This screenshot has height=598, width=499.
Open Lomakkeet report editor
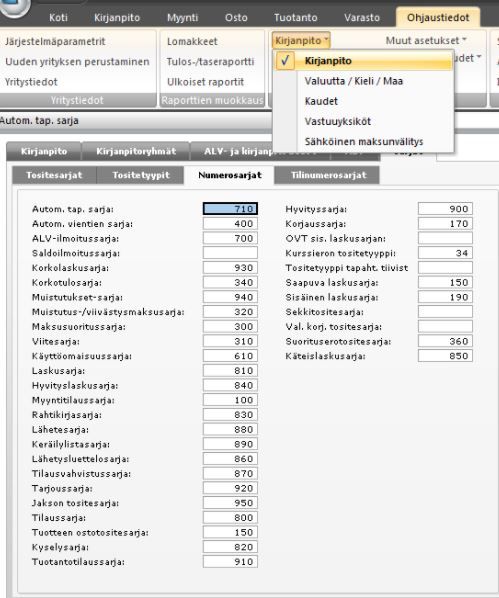click(x=192, y=41)
